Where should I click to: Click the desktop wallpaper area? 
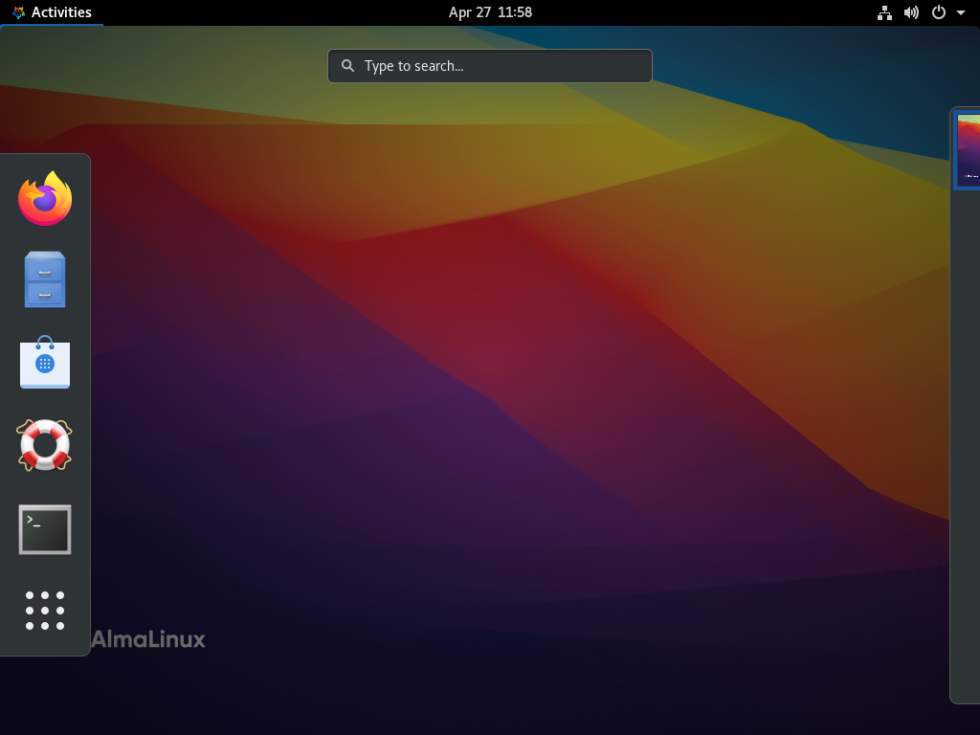pyautogui.click(x=500, y=400)
